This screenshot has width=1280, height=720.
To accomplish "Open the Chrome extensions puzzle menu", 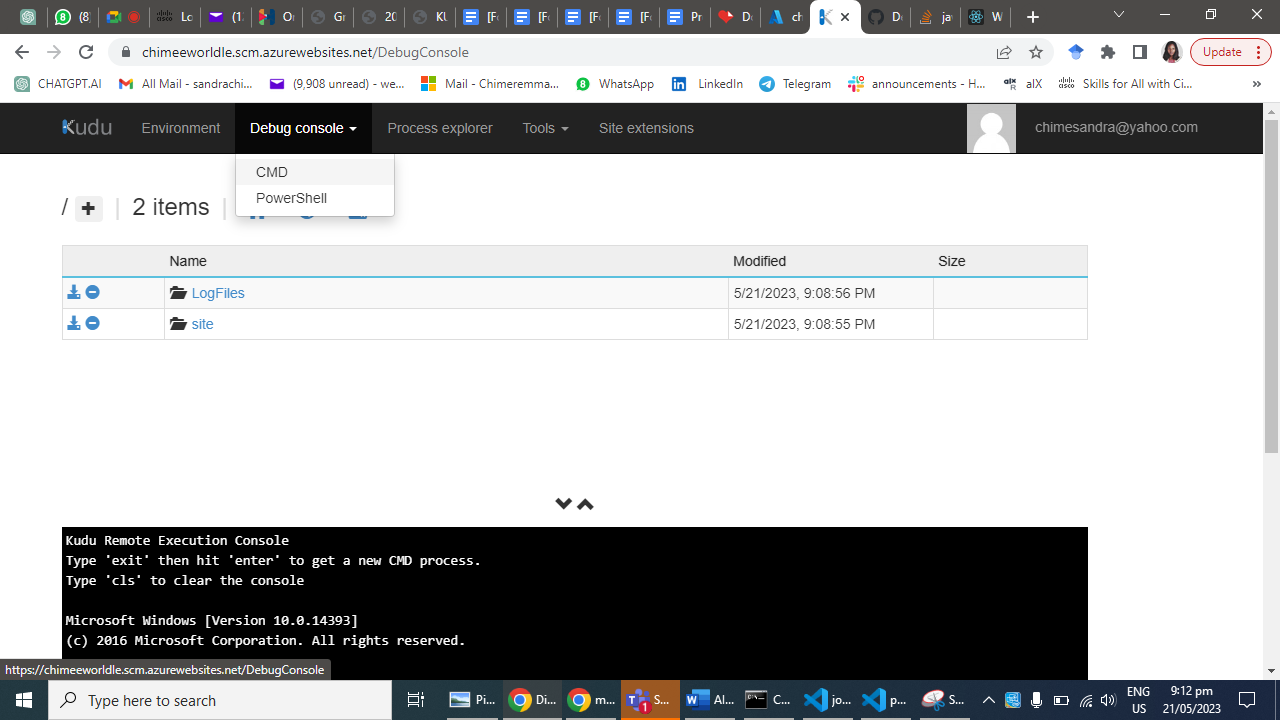I will (1108, 52).
